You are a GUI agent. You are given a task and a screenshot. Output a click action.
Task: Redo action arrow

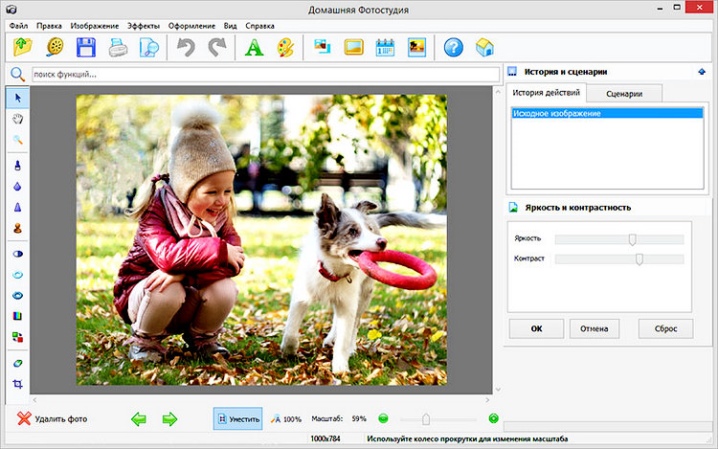pyautogui.click(x=217, y=47)
